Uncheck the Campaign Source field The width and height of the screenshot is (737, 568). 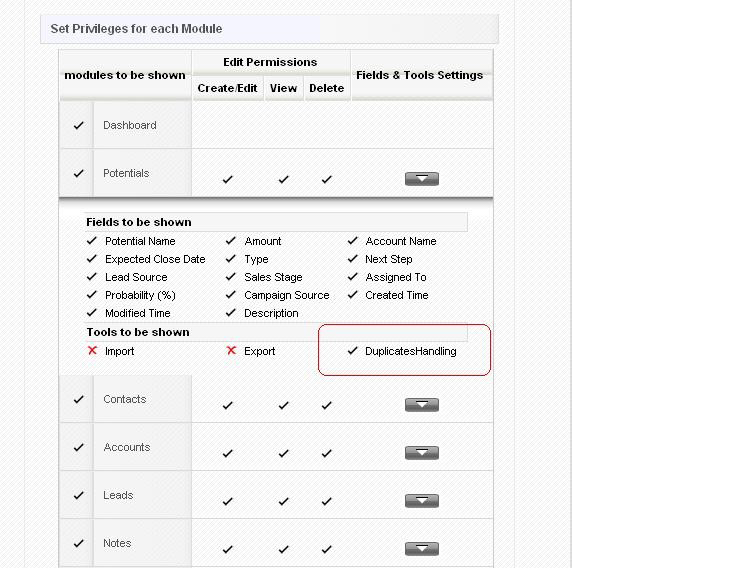click(231, 295)
